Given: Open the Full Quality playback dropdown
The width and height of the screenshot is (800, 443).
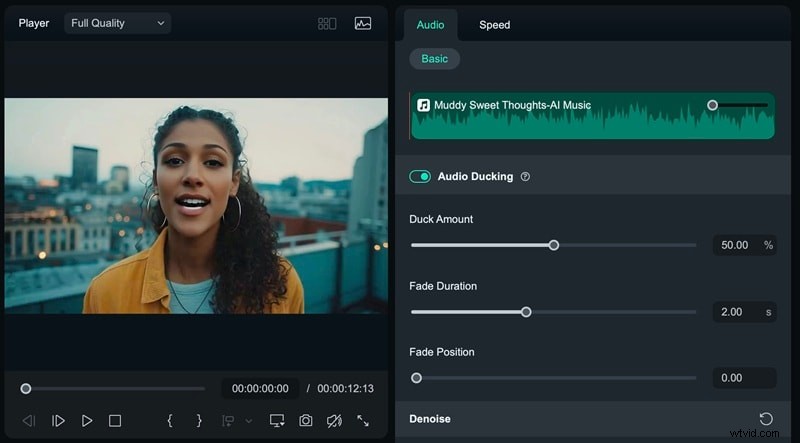Looking at the screenshot, I should 117,23.
